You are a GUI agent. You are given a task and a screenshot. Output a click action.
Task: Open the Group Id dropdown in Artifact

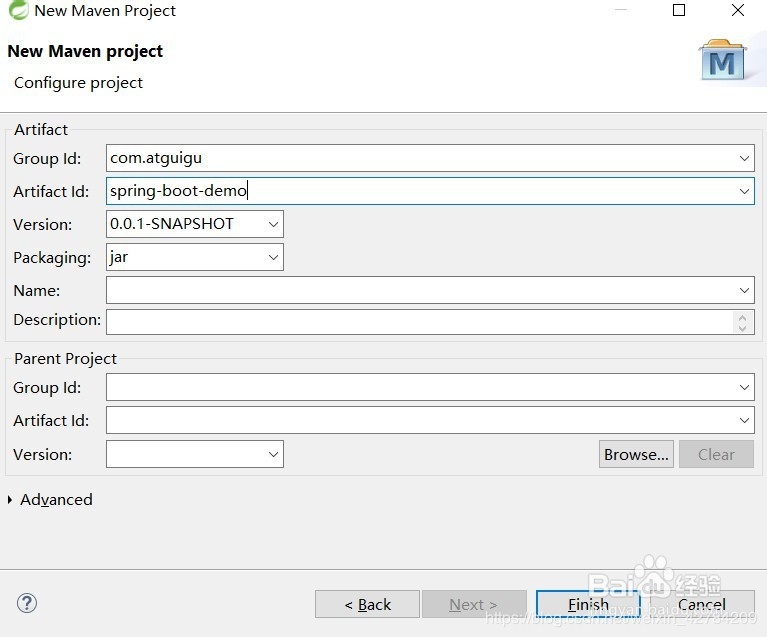[x=744, y=158]
